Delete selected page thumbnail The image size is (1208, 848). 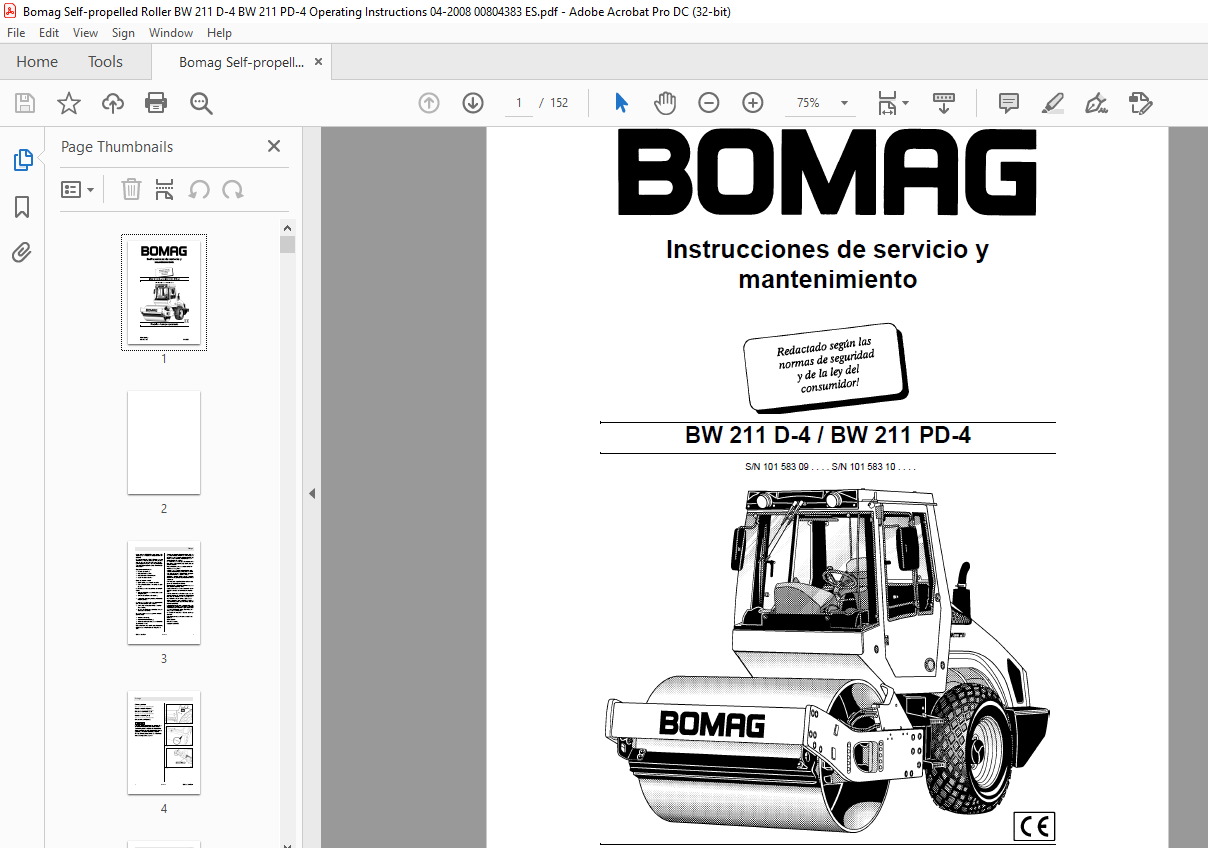[x=131, y=189]
